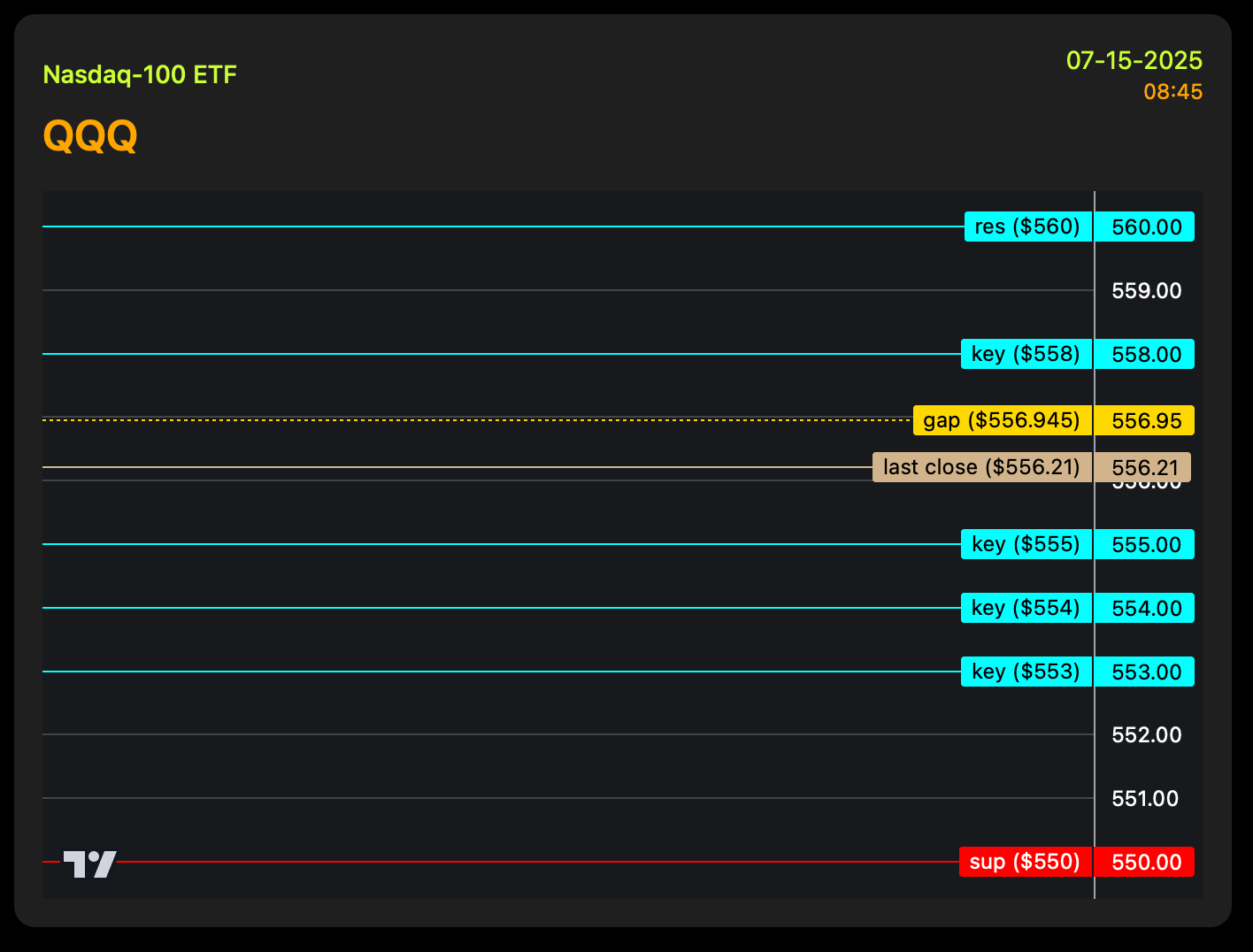The width and height of the screenshot is (1253, 952).
Task: Click the 556.95 yellow price tag
Action: pyautogui.click(x=1145, y=420)
